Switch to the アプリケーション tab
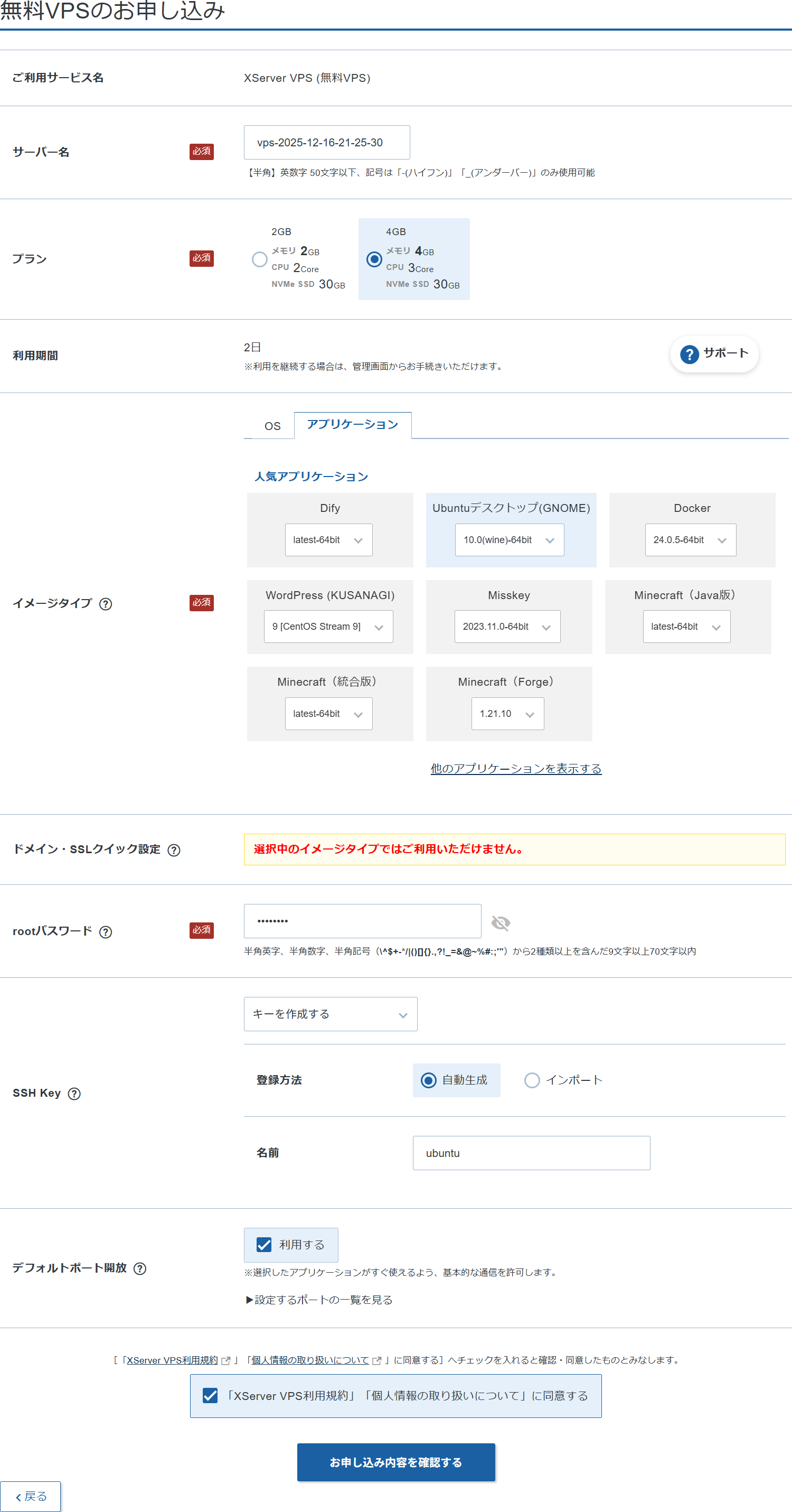 point(352,424)
